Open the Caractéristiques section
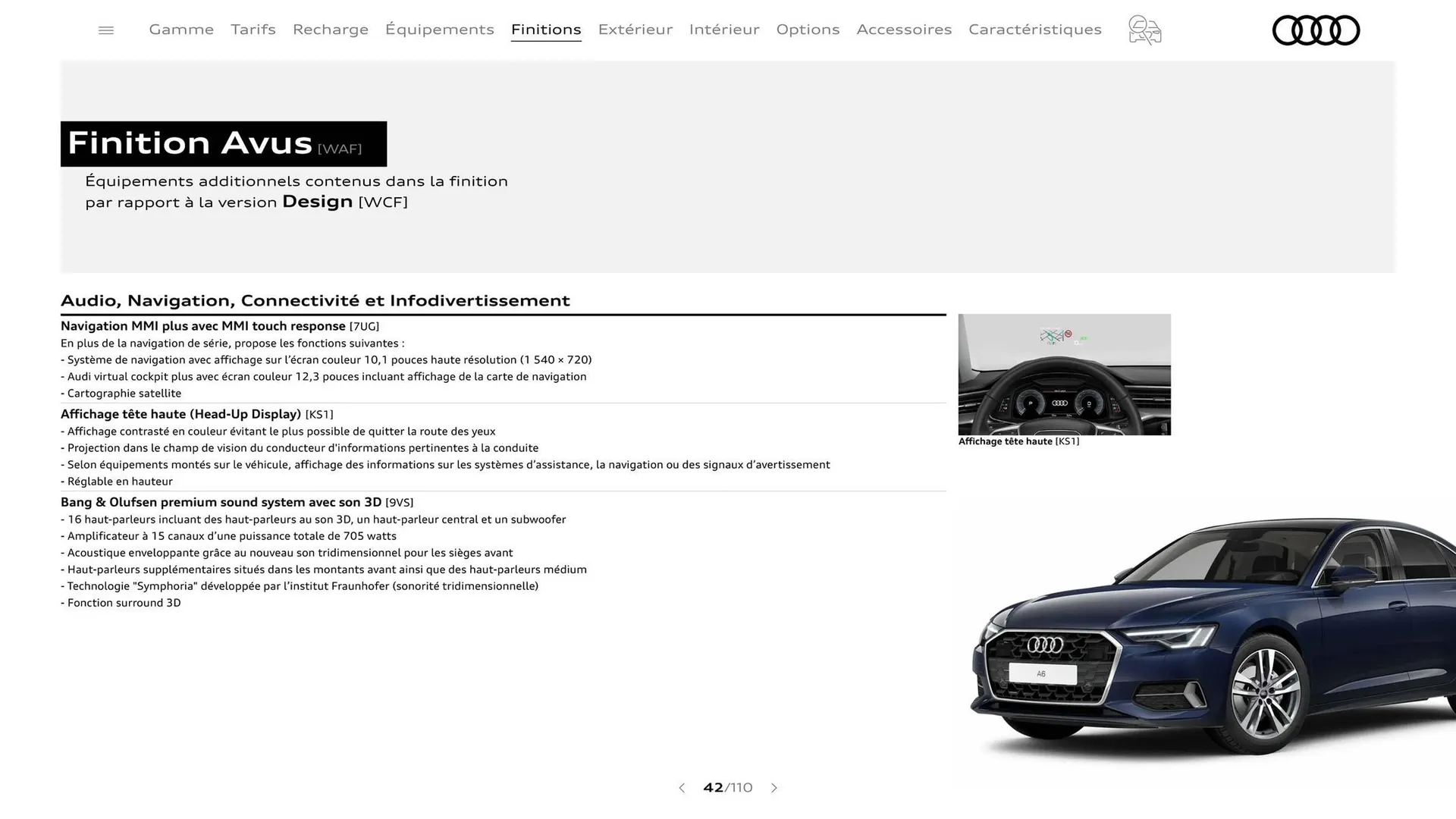The height and width of the screenshot is (819, 1456). coord(1034,30)
